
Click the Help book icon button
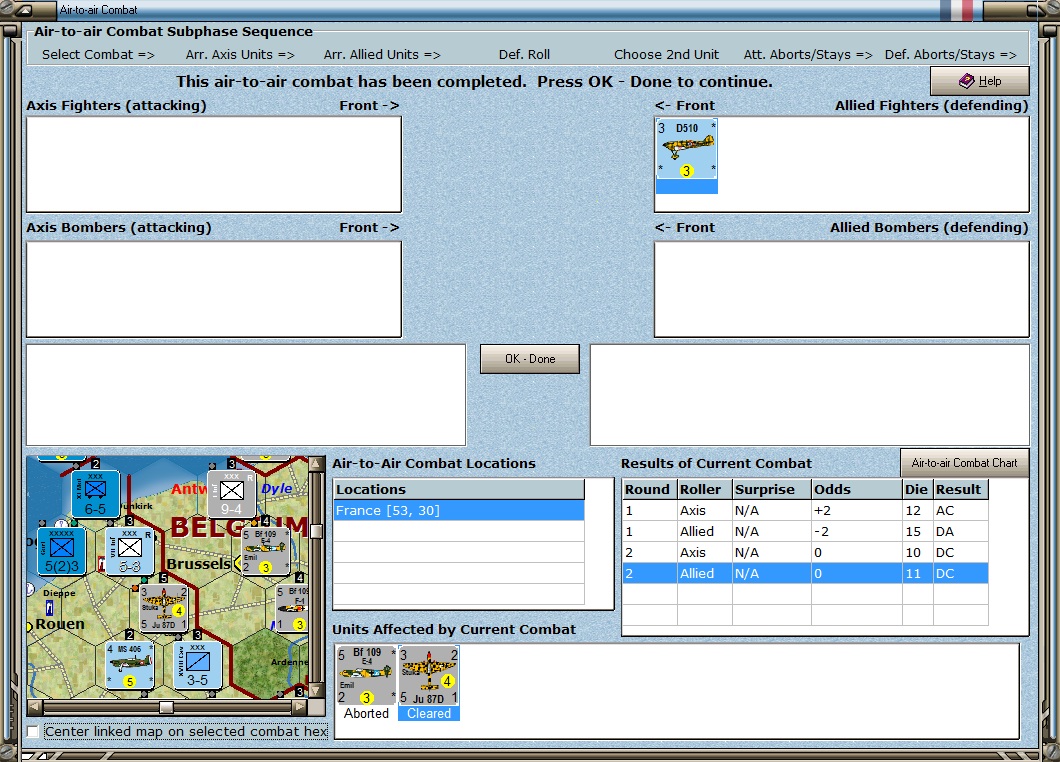coord(980,81)
